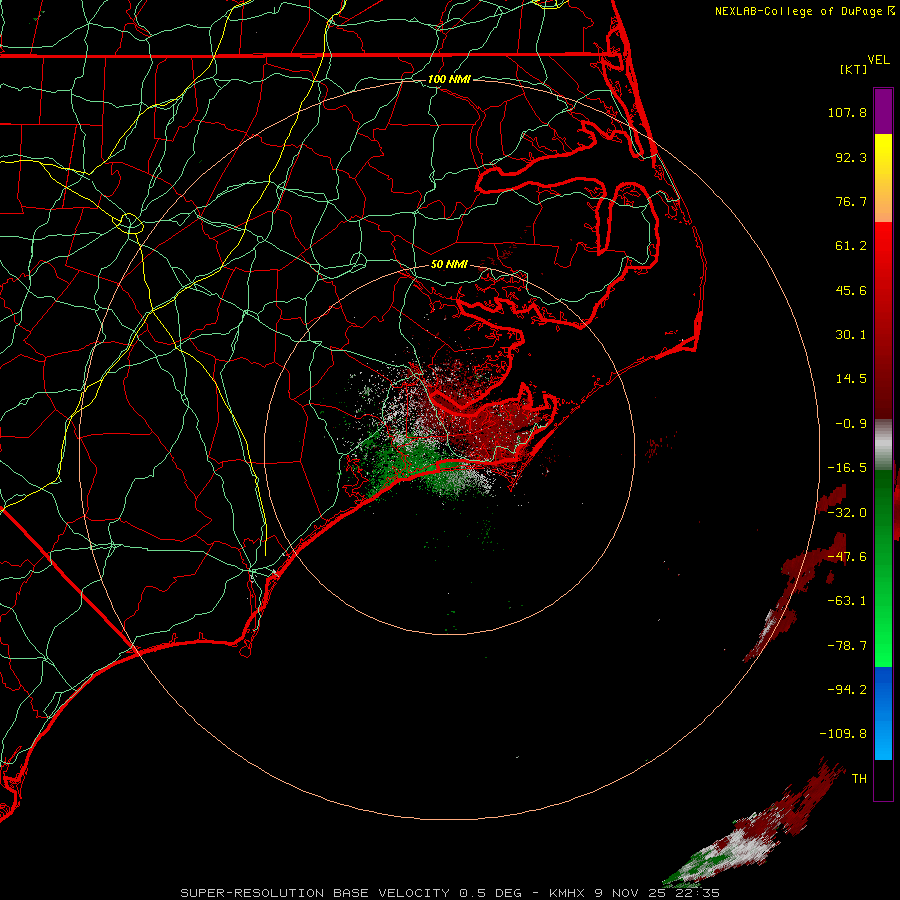Click the 107.8 legend value
Viewport: 900px width, 900px height.
847,112
